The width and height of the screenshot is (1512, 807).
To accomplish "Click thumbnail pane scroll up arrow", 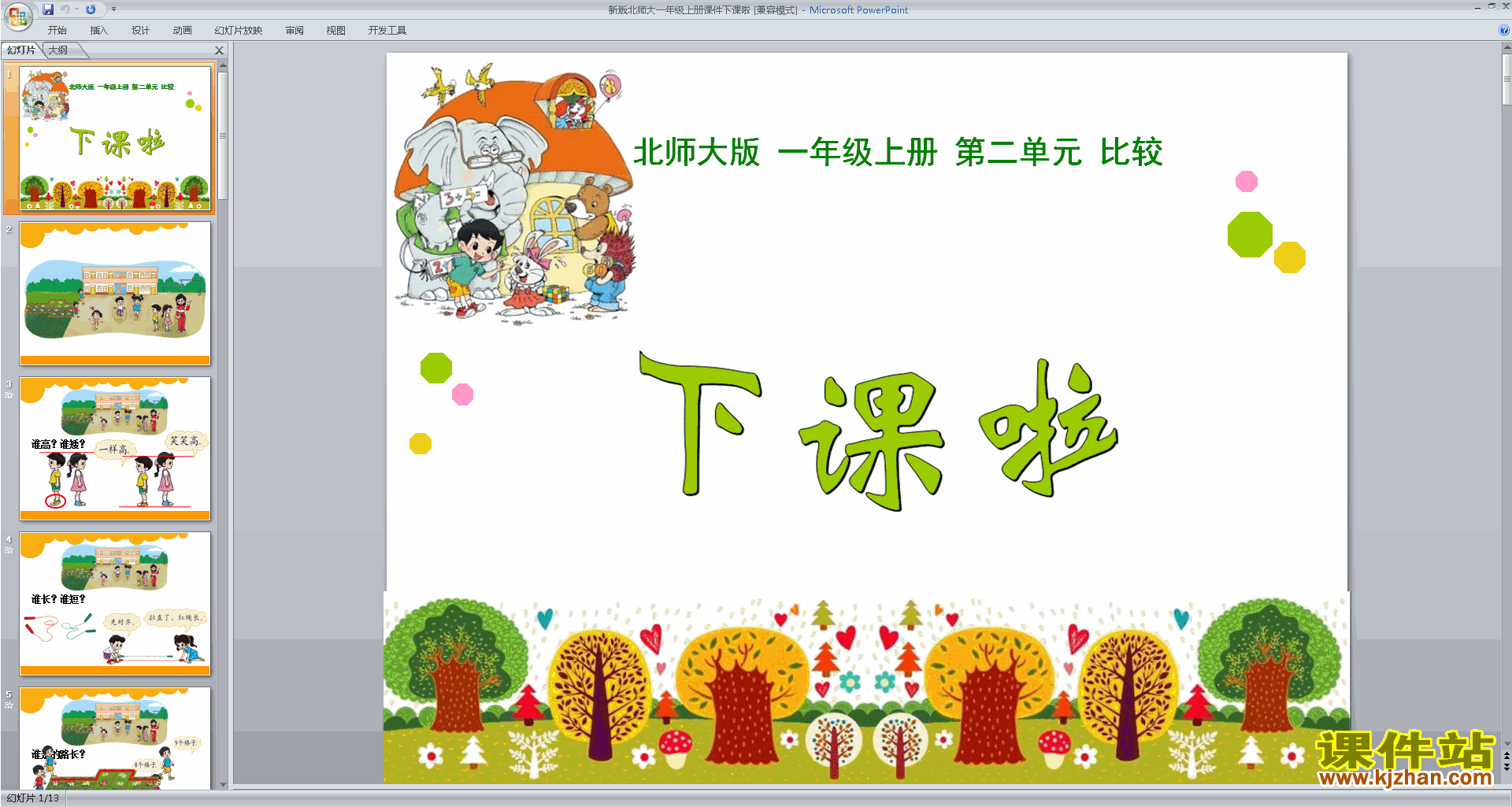I will 223,65.
